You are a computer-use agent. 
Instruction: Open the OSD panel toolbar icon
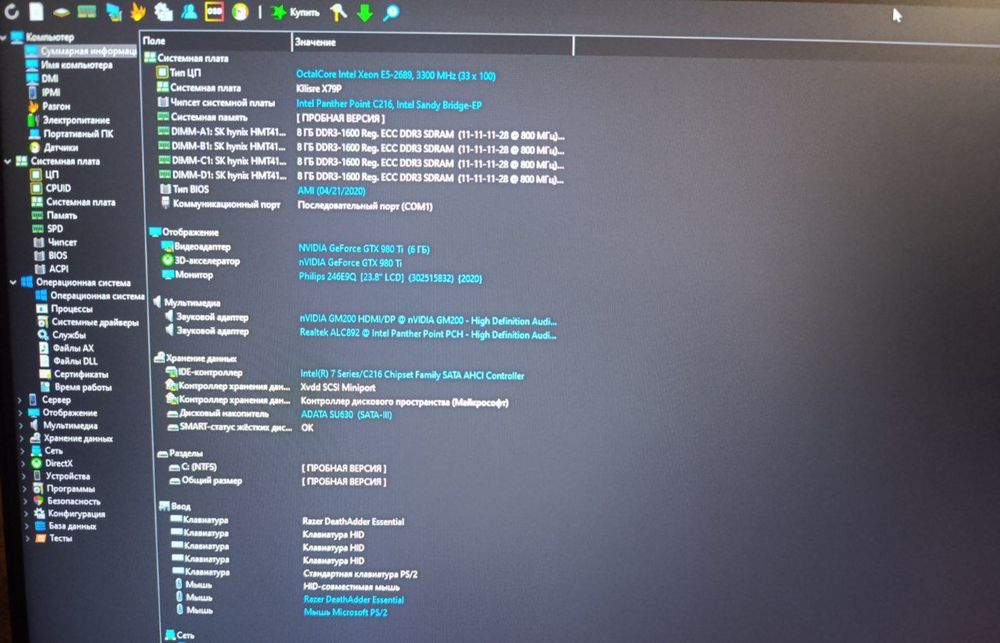[214, 11]
